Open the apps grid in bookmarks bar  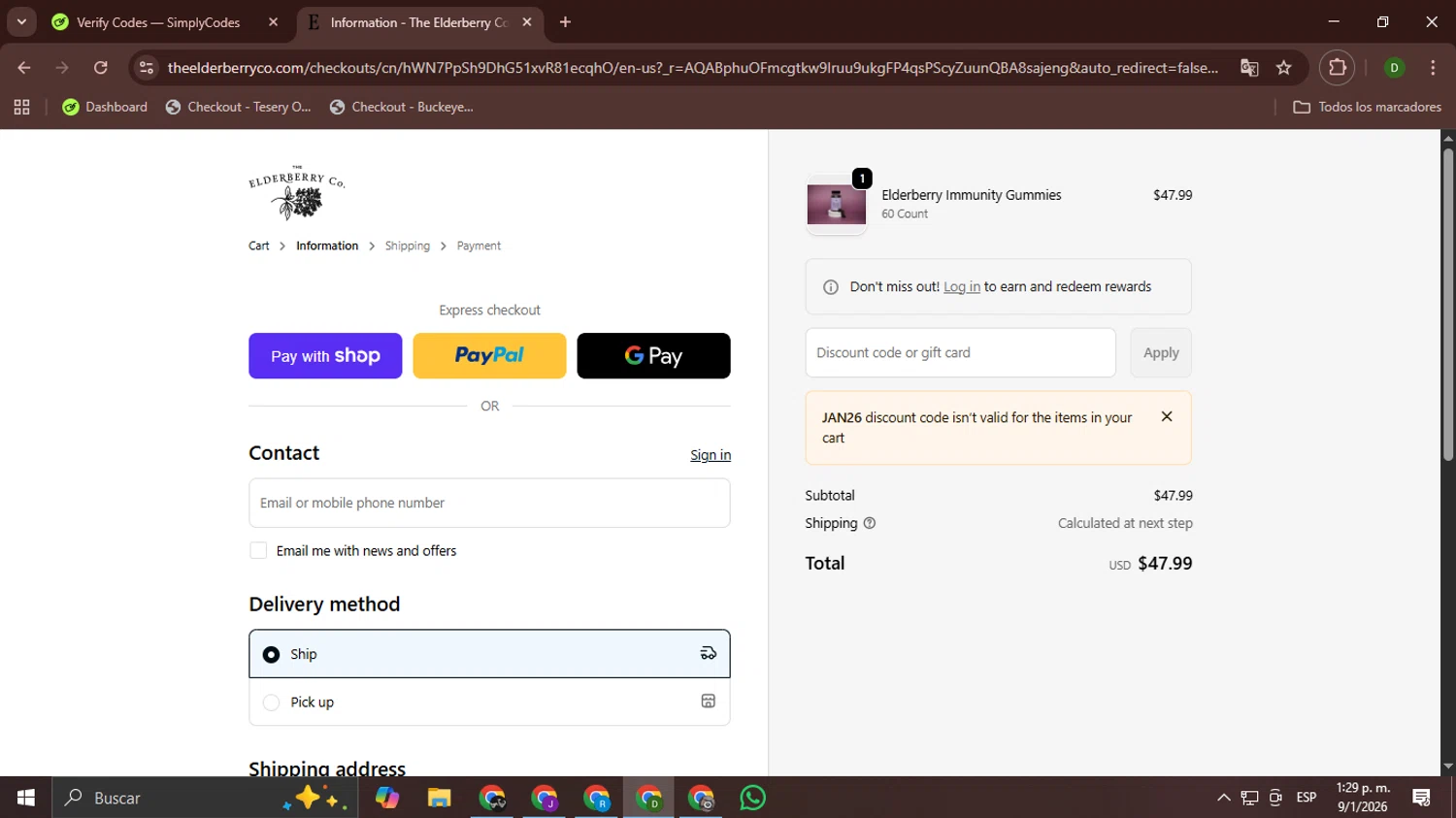point(21,107)
